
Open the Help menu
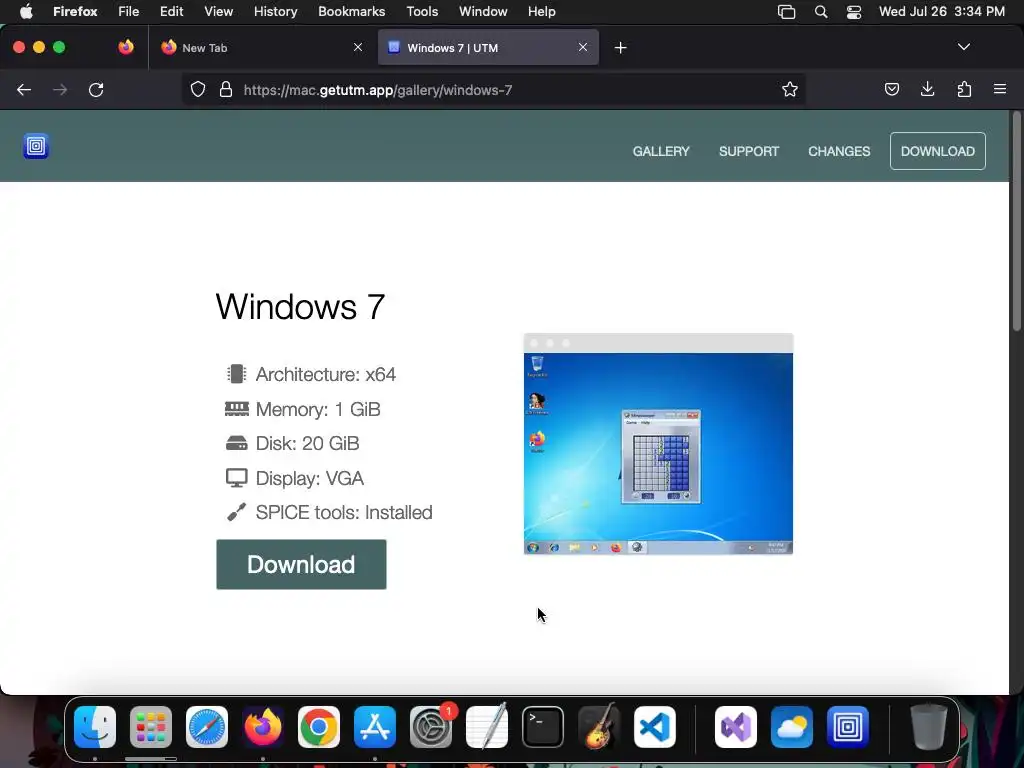point(541,12)
